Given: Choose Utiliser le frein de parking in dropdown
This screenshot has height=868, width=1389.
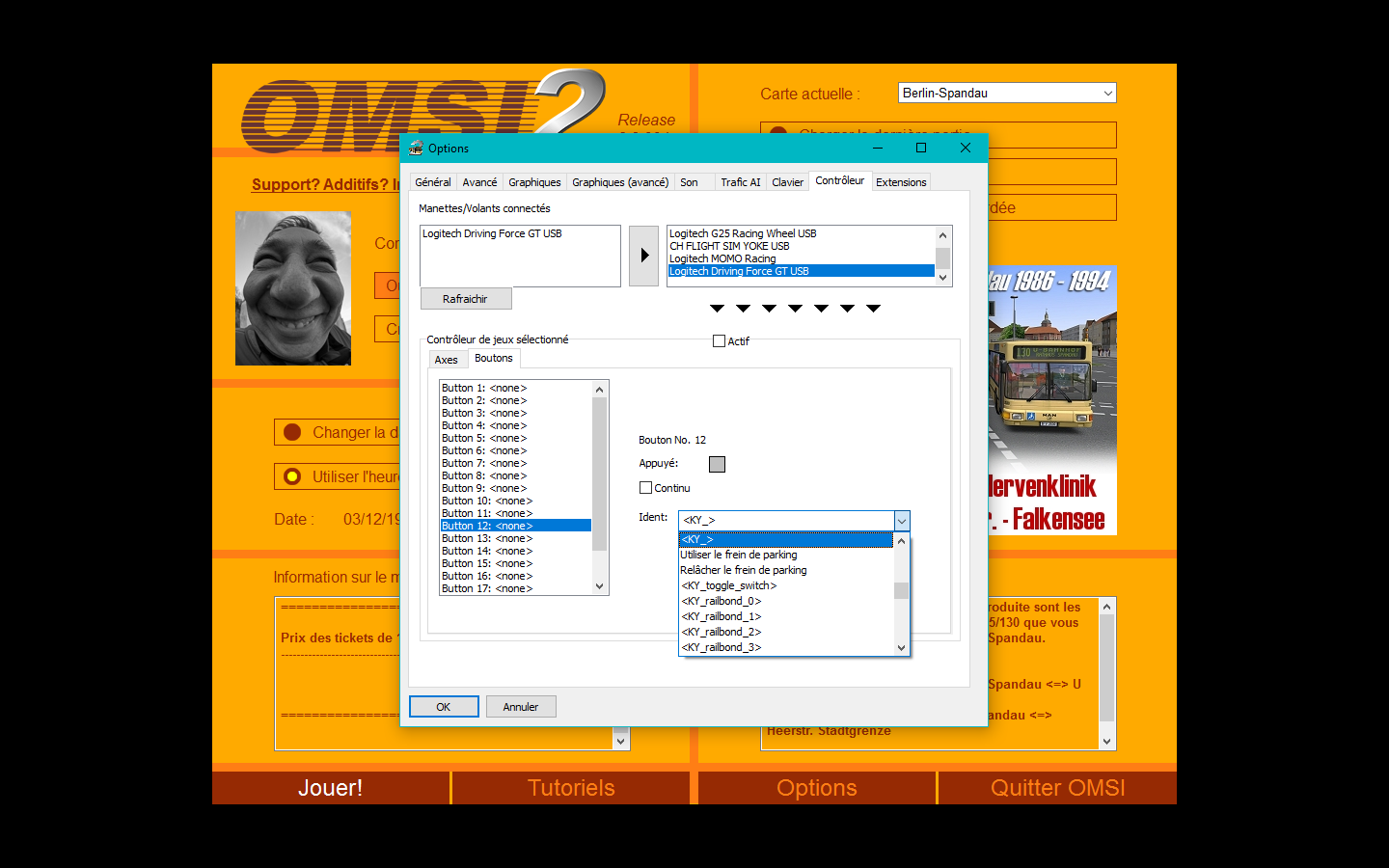Looking at the screenshot, I should tap(786, 555).
